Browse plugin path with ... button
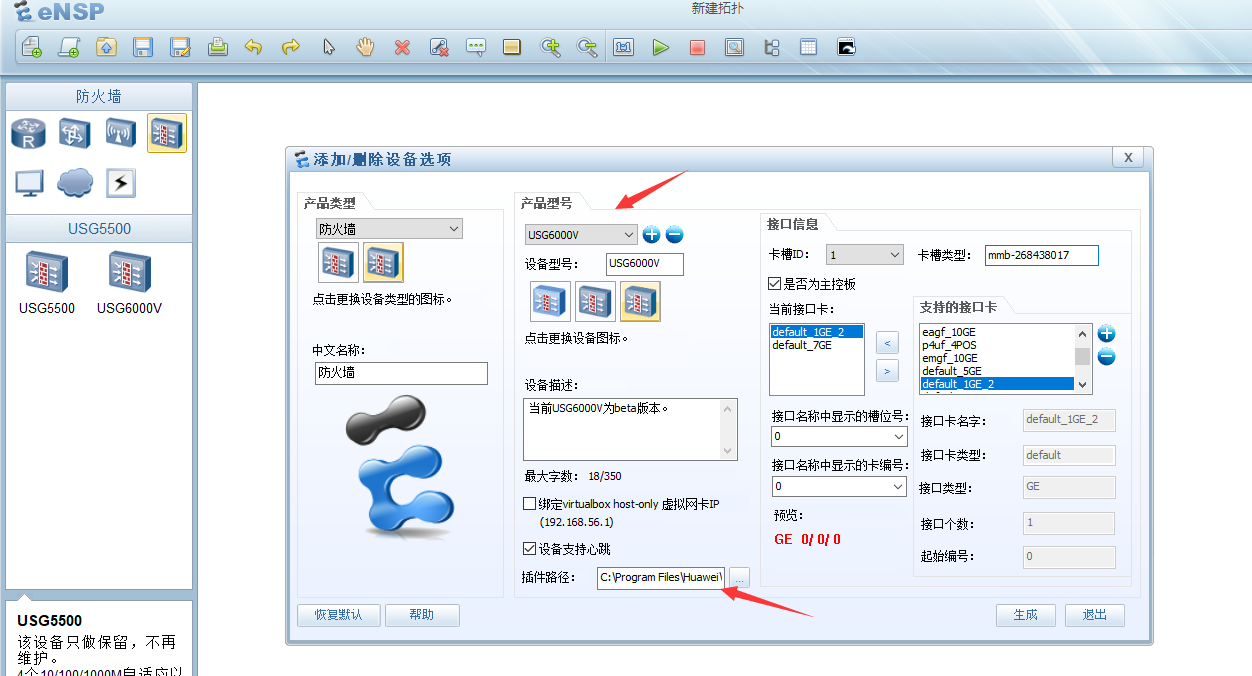 coord(739,577)
